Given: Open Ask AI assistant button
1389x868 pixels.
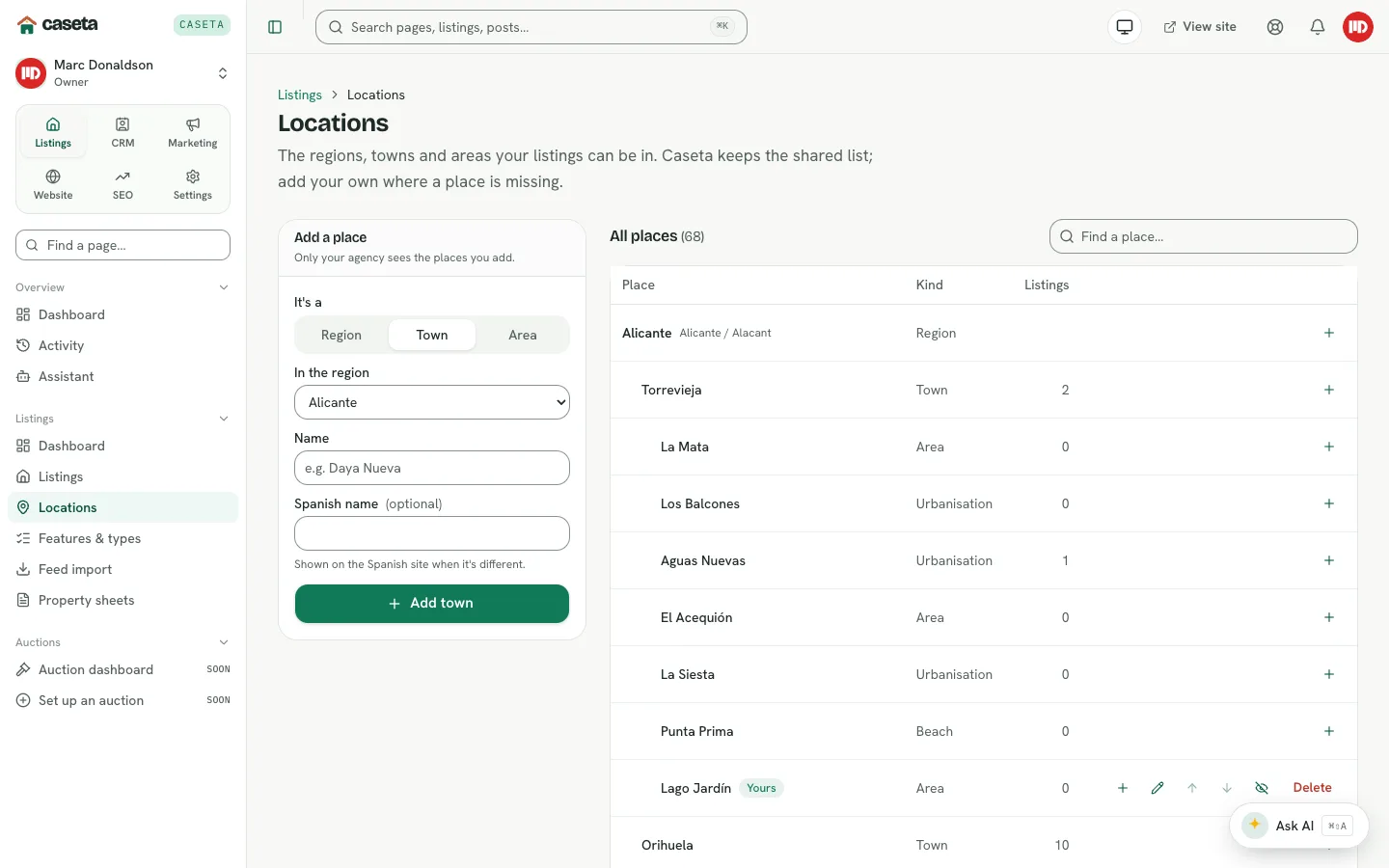Looking at the screenshot, I should point(1299,826).
